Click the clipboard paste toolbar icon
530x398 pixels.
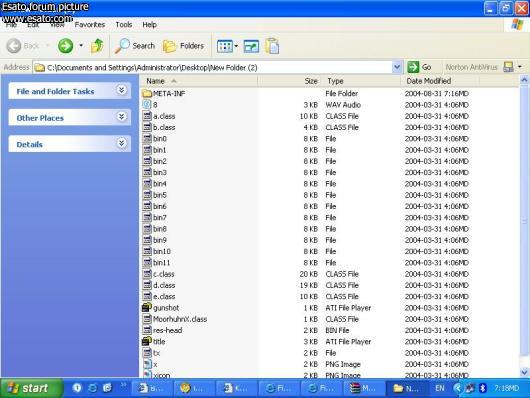[272, 46]
